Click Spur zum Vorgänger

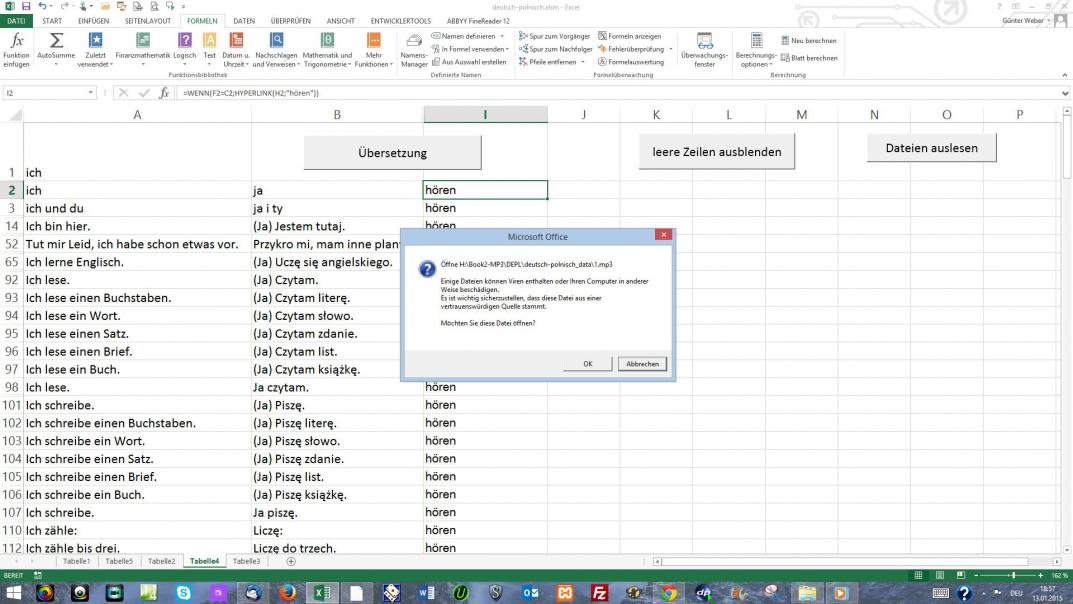click(x=557, y=36)
